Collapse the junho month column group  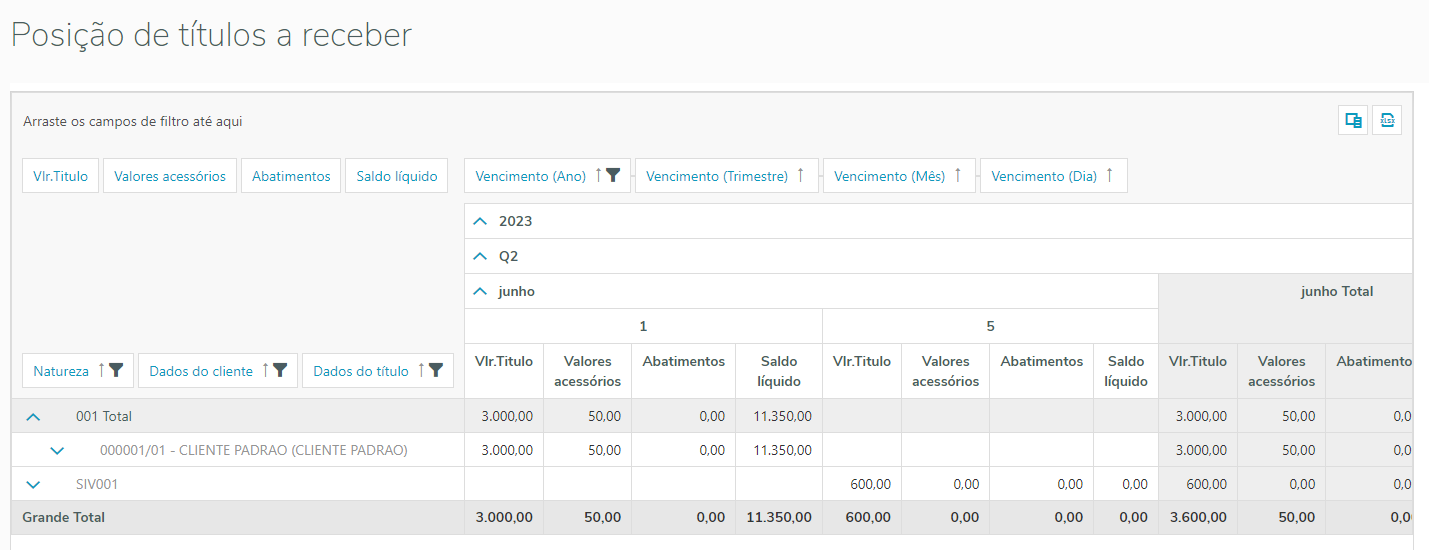(481, 291)
